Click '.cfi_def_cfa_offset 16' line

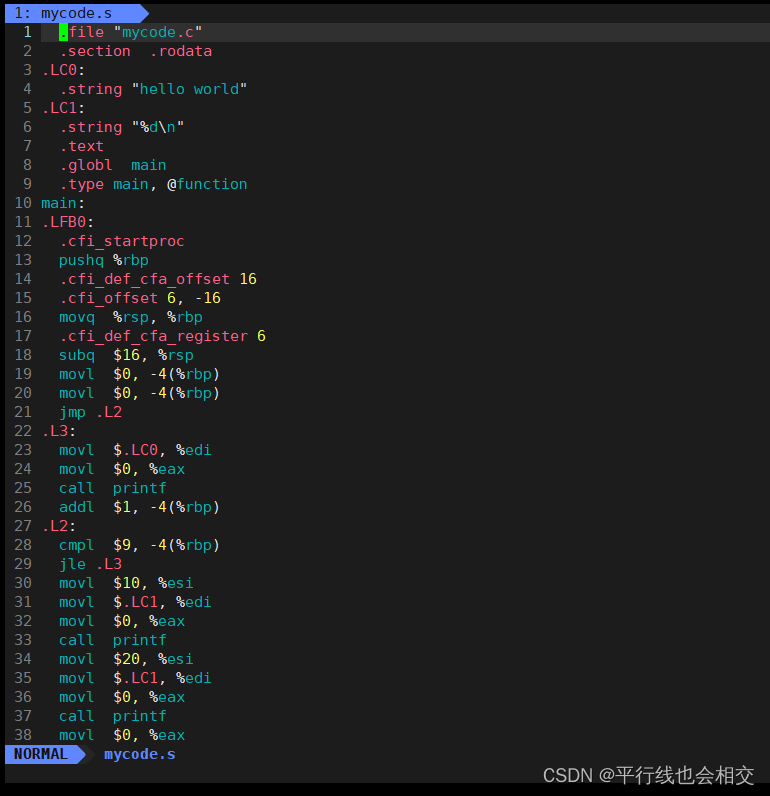click(158, 279)
